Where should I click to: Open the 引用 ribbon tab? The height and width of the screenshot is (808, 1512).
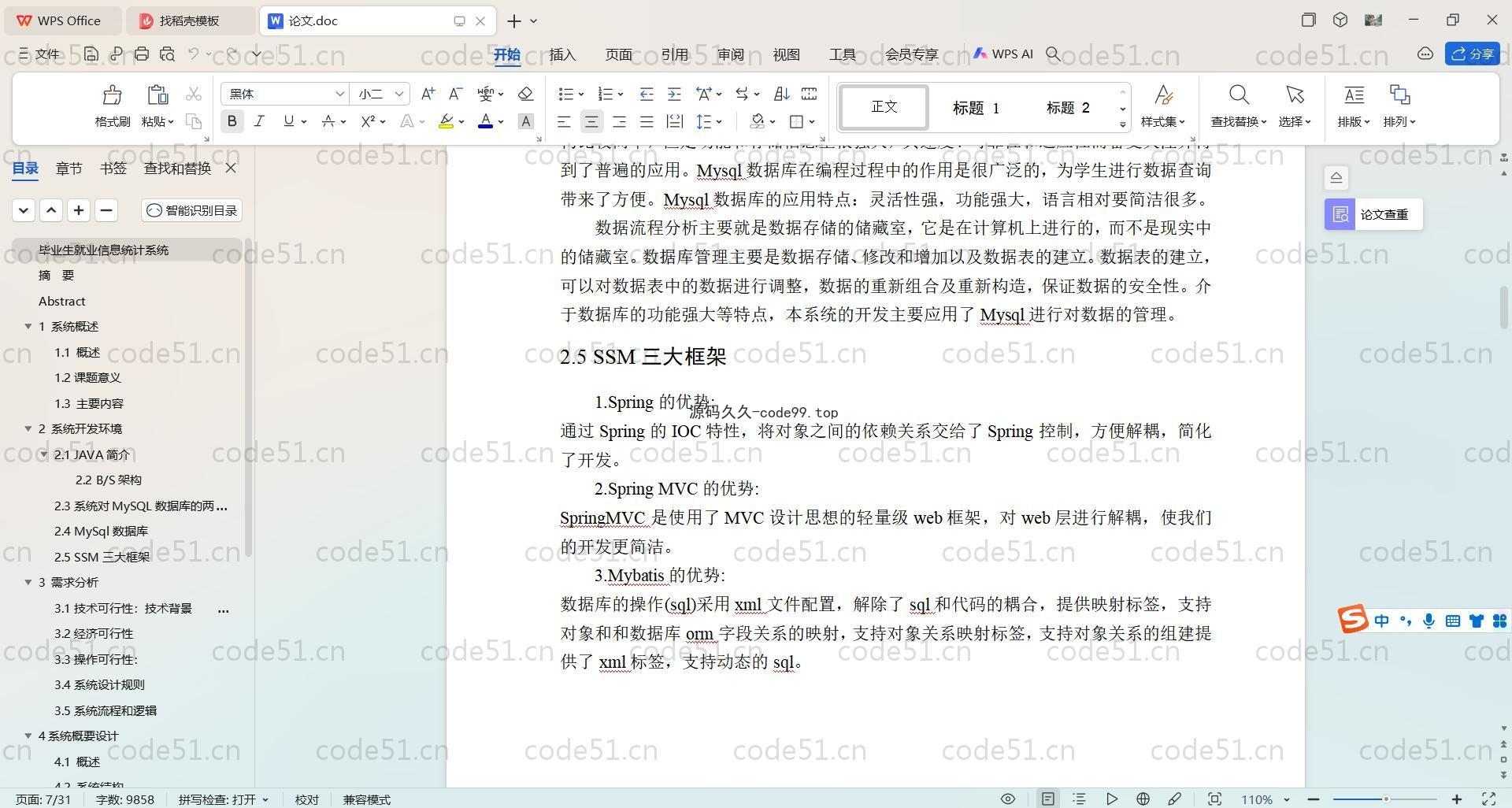(x=675, y=54)
